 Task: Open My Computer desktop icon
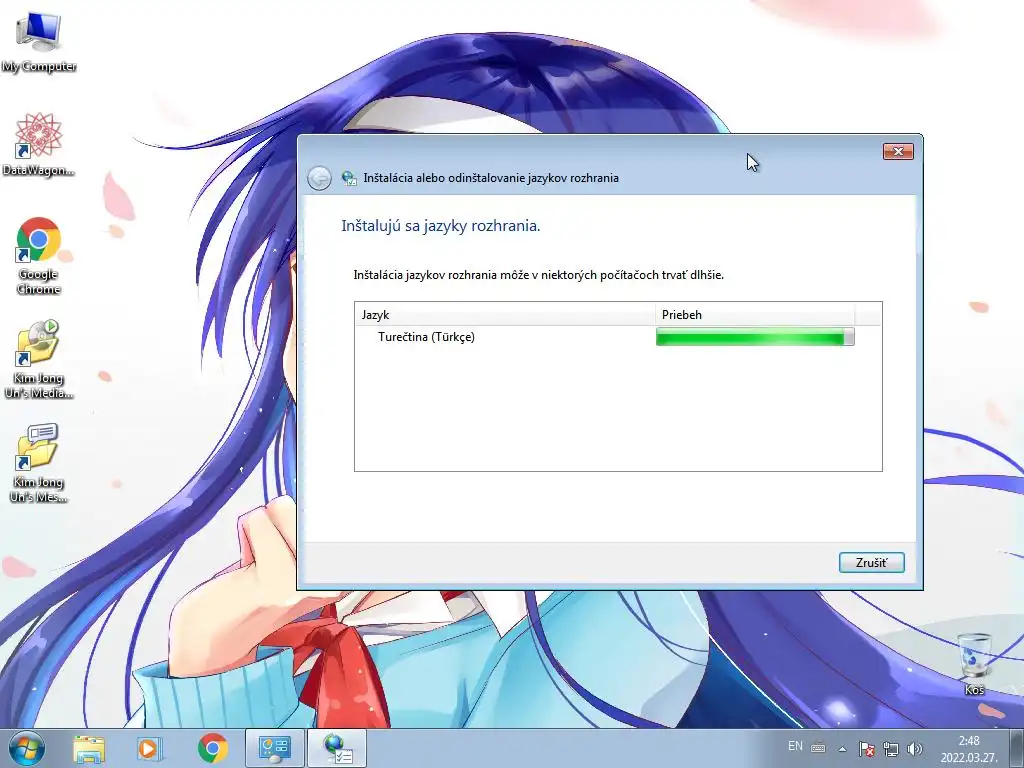pos(39,42)
